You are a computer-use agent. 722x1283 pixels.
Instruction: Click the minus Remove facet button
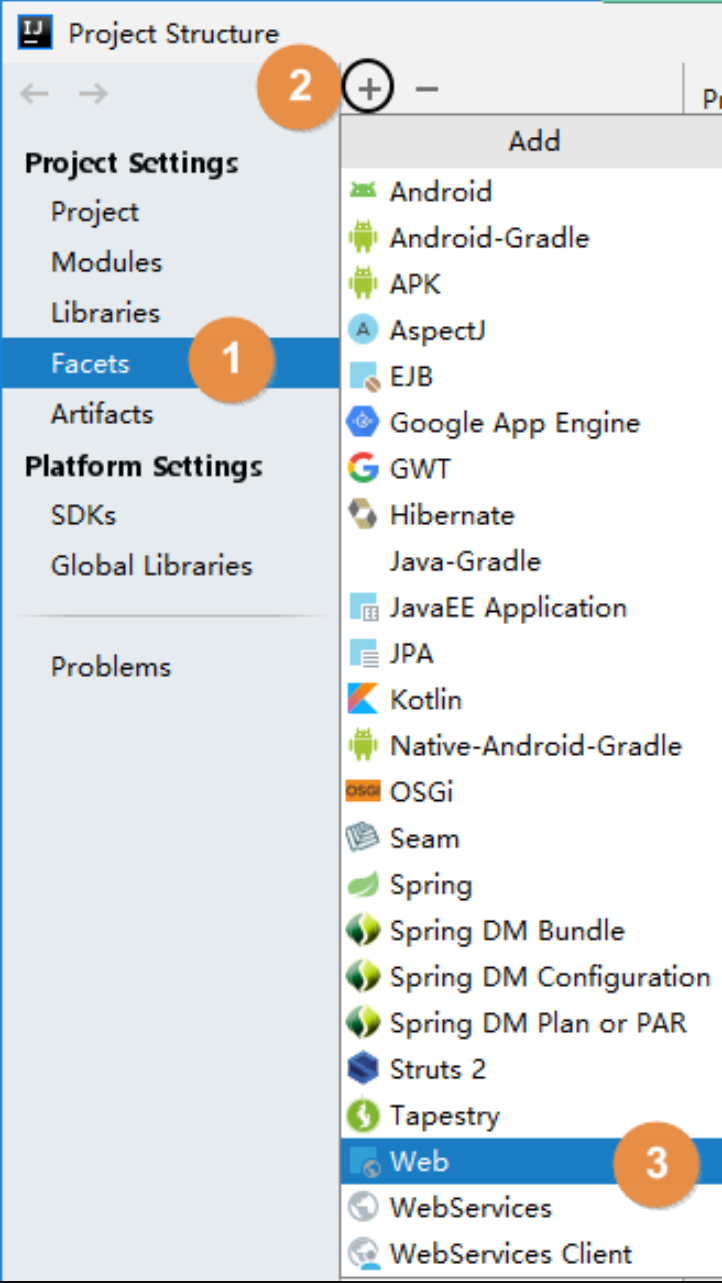[427, 90]
